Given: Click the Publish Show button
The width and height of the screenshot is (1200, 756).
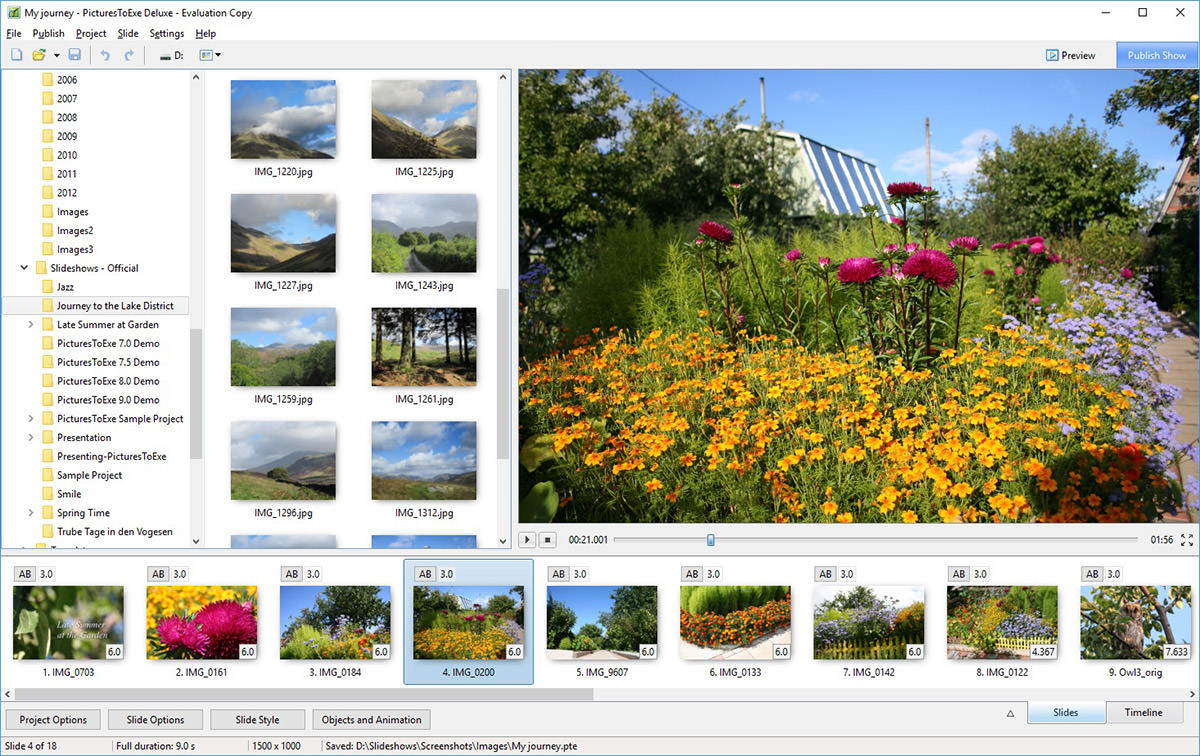Looking at the screenshot, I should coord(1156,55).
